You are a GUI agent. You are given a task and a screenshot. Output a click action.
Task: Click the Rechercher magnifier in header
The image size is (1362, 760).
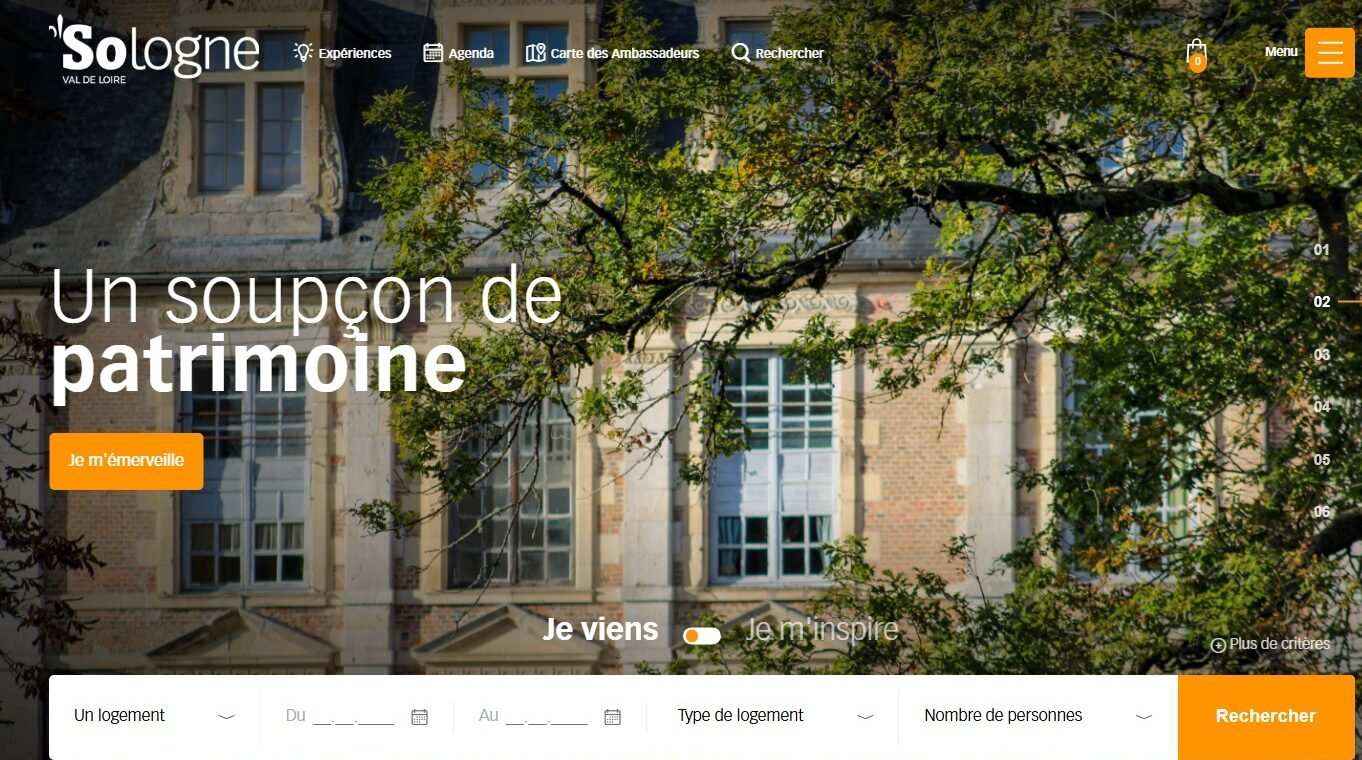click(740, 53)
